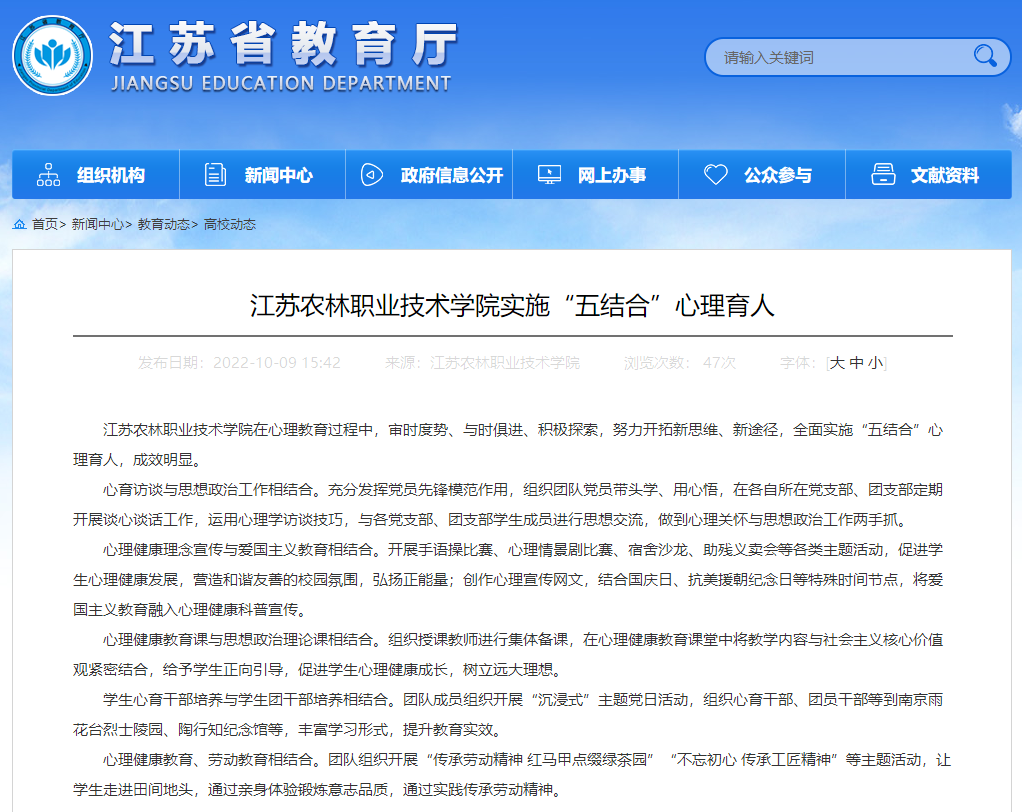Image resolution: width=1022 pixels, height=812 pixels.
Task: Open the 新闻中心 navigation menu
Action: click(x=278, y=175)
